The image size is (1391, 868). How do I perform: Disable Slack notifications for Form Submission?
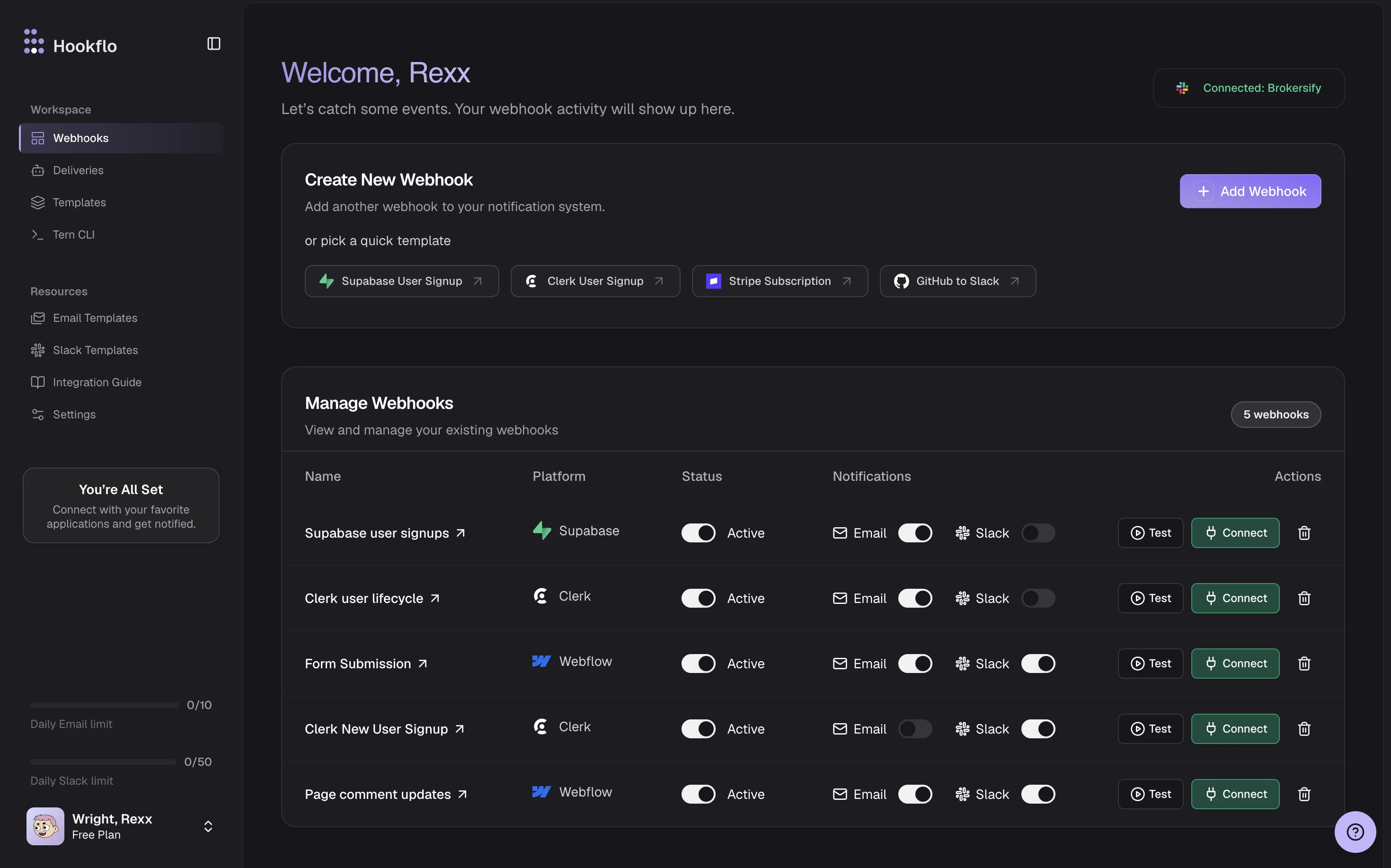pos(1038,664)
